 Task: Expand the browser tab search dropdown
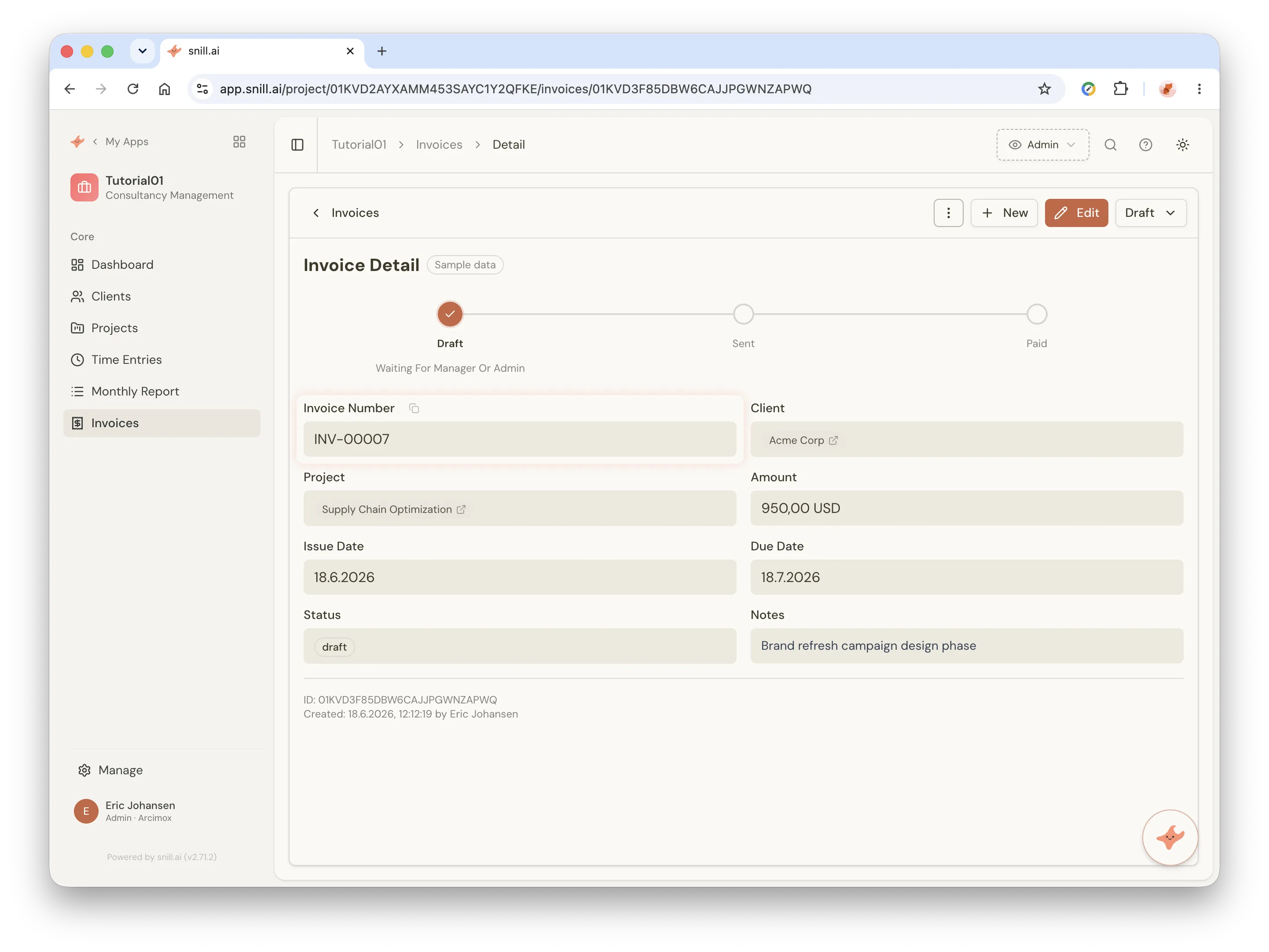click(142, 51)
